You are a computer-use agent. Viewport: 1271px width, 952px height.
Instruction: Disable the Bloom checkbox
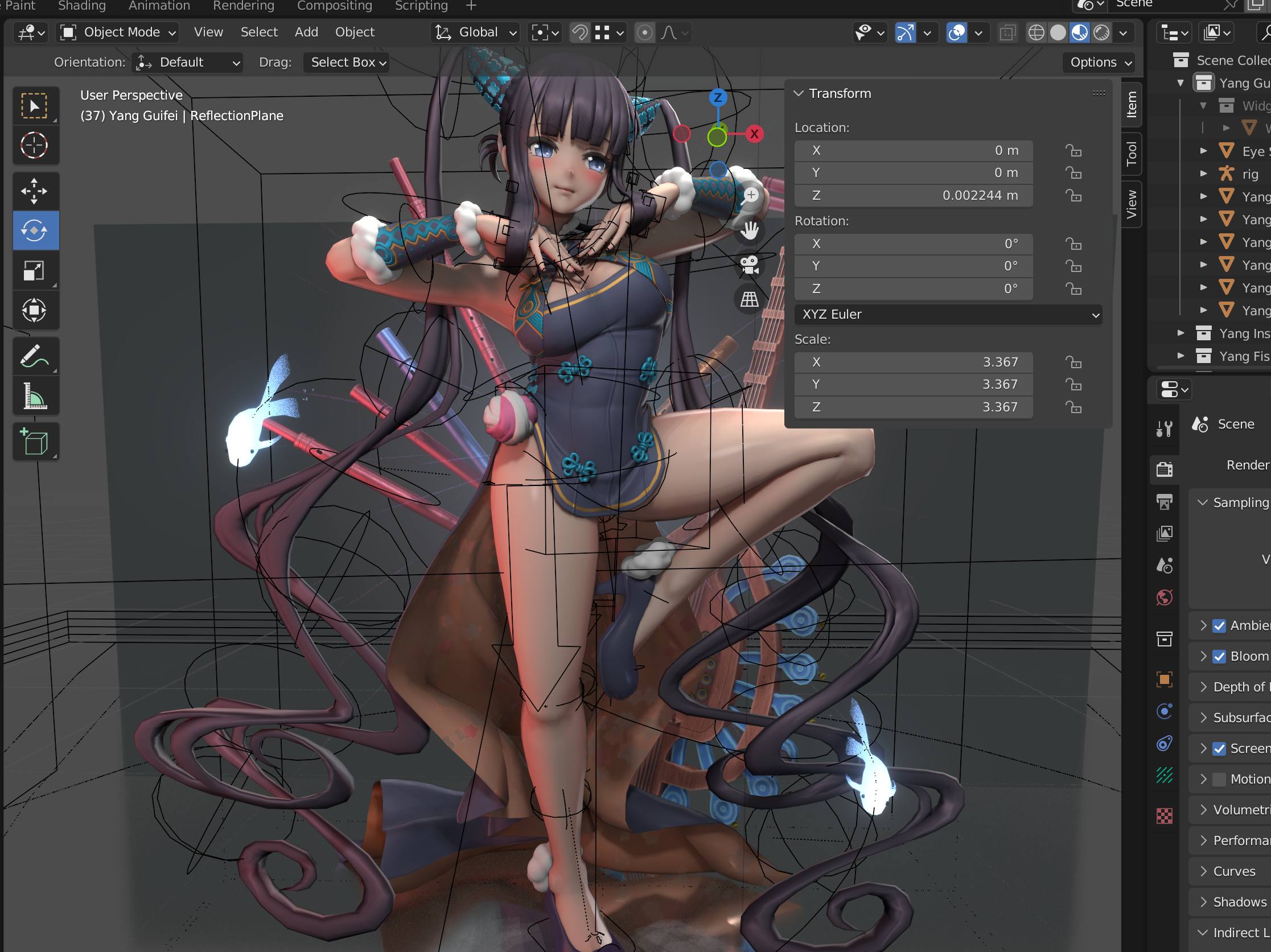[1219, 657]
